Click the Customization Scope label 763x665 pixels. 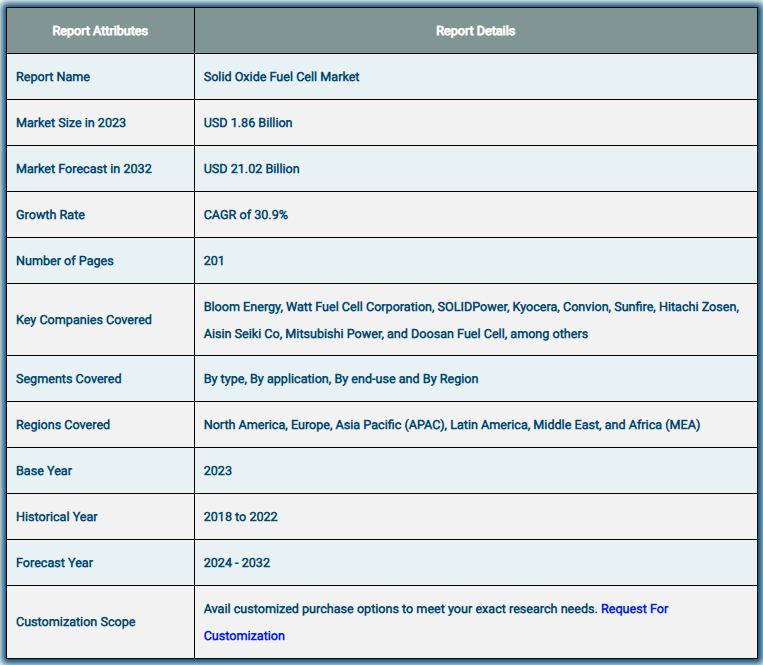coord(75,622)
